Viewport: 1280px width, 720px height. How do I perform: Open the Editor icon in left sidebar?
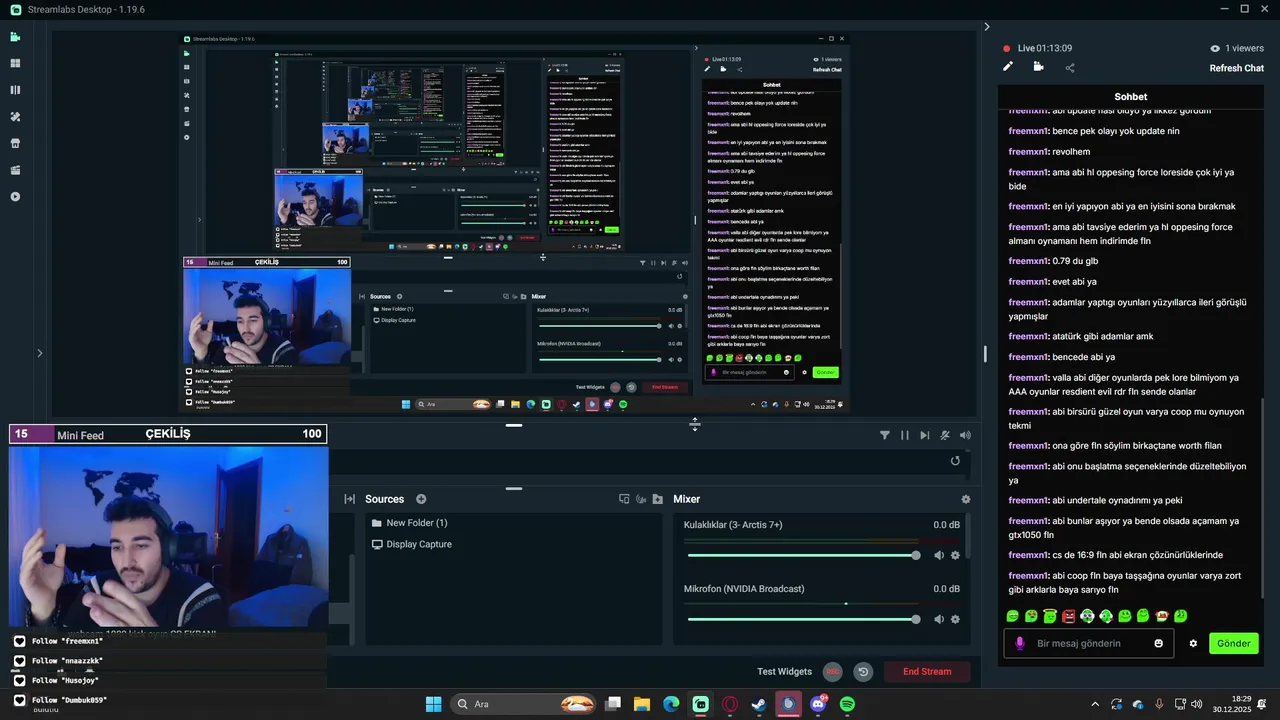click(x=15, y=37)
